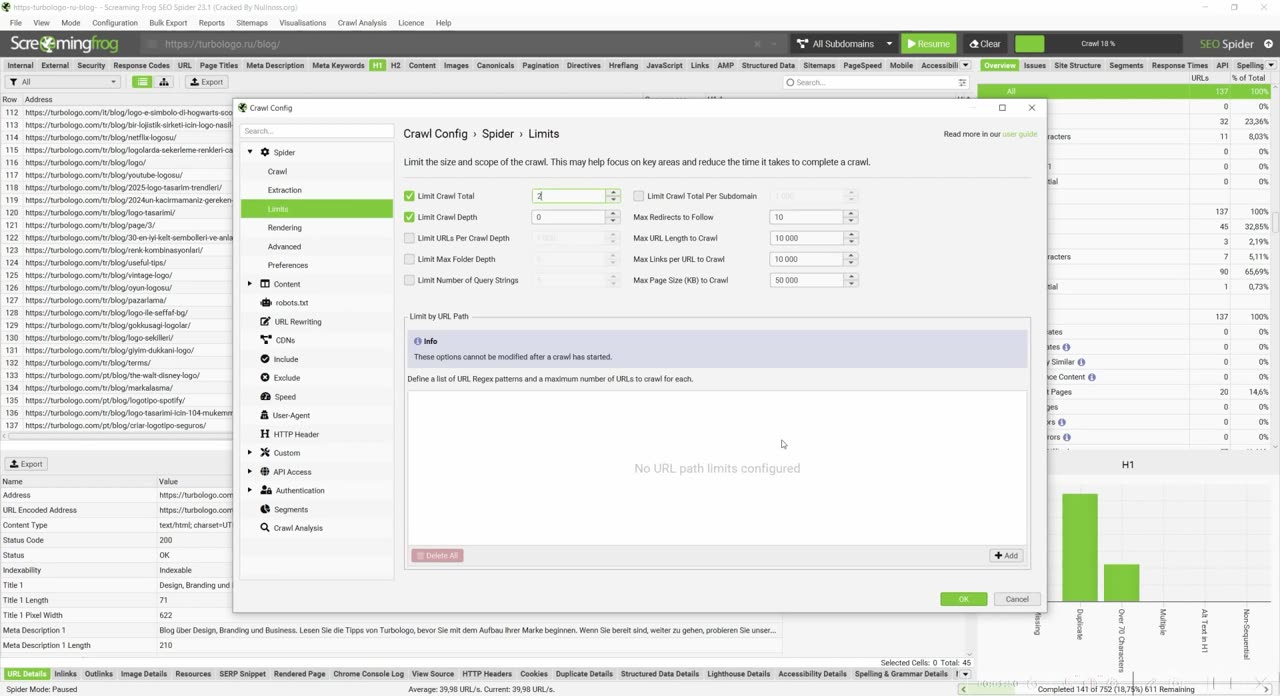This screenshot has height=696, width=1280.
Task: Click the info icon beside 'y Similar'
Action: (x=1081, y=362)
